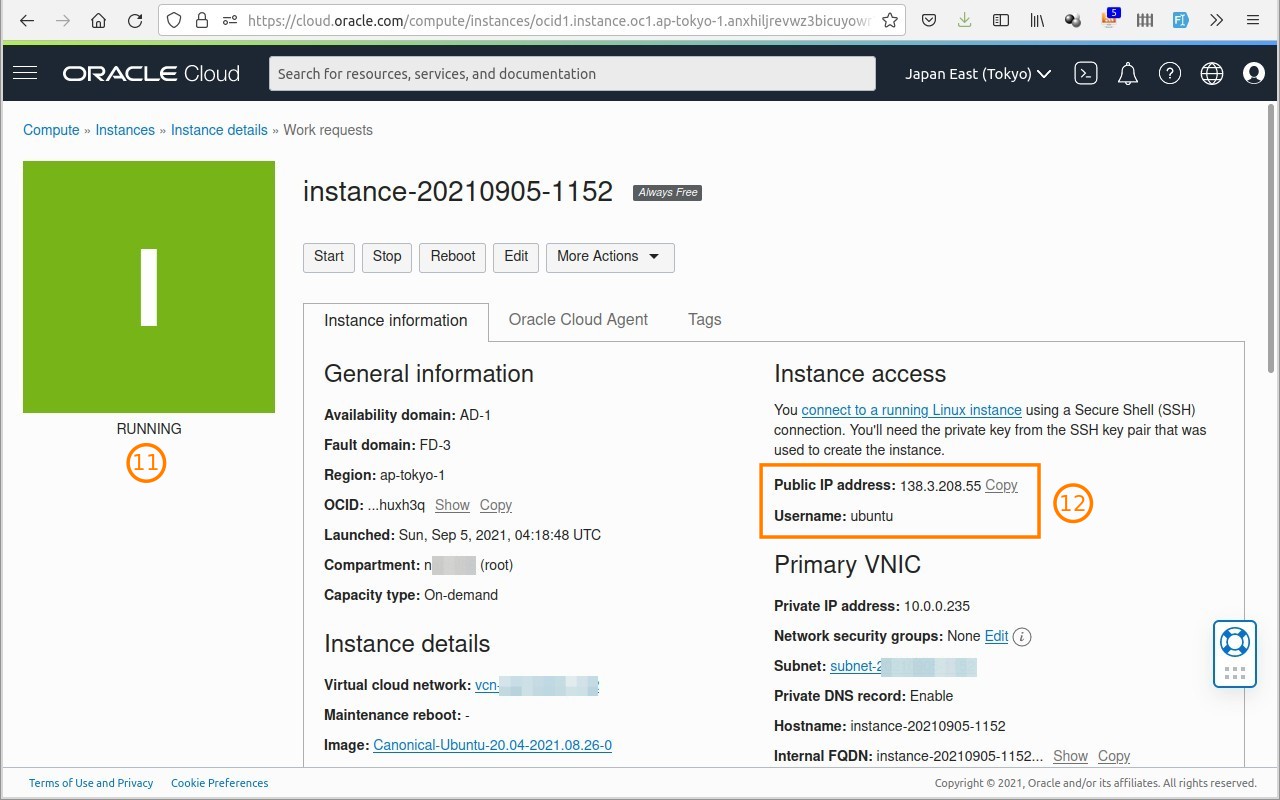The image size is (1280, 800).
Task: Show the full Internal FQDN
Action: (x=1070, y=756)
